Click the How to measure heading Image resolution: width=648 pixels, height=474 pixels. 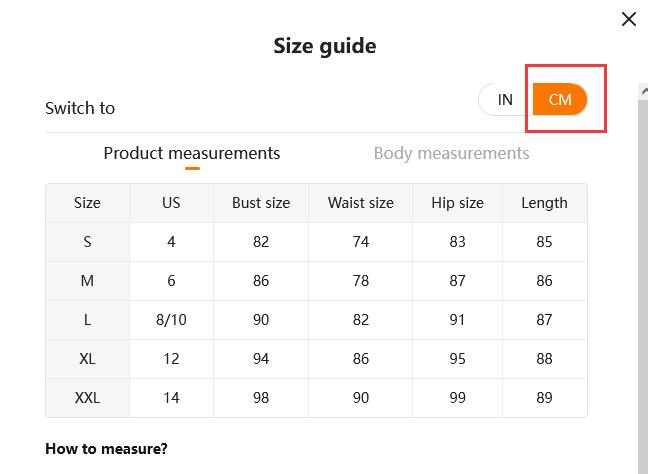106,448
